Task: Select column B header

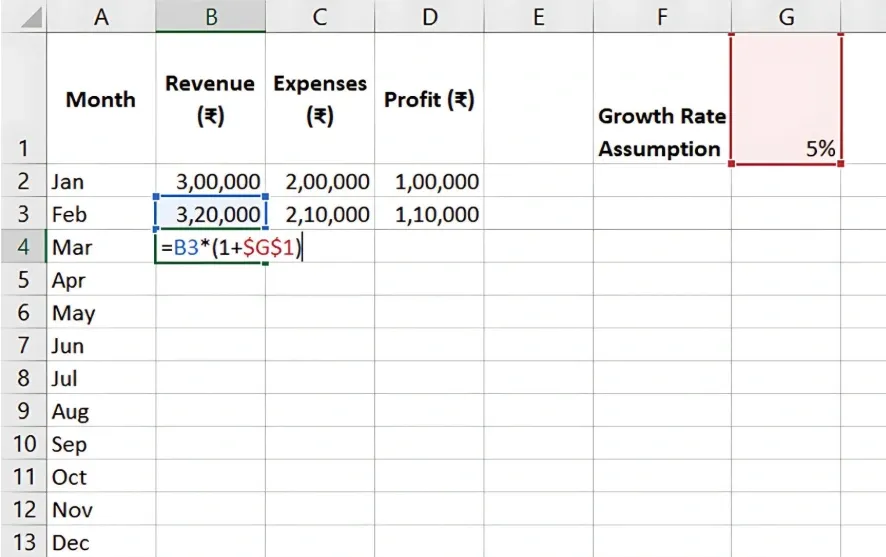Action: 210,16
